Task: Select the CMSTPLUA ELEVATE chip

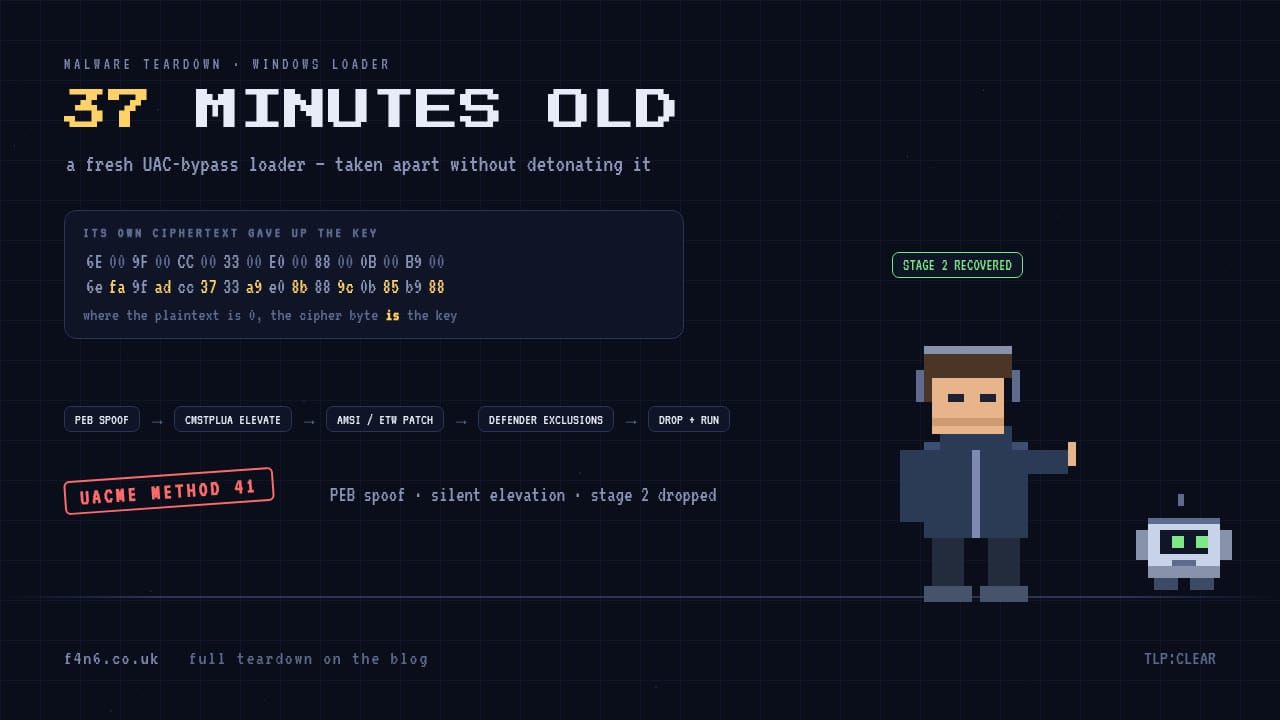Action: [233, 420]
